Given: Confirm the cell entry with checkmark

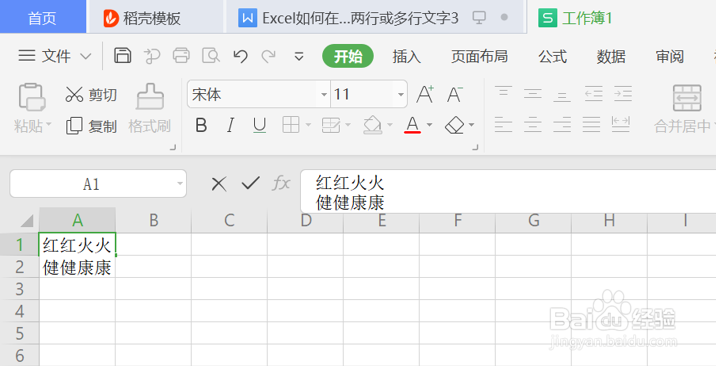Looking at the screenshot, I should point(251,183).
